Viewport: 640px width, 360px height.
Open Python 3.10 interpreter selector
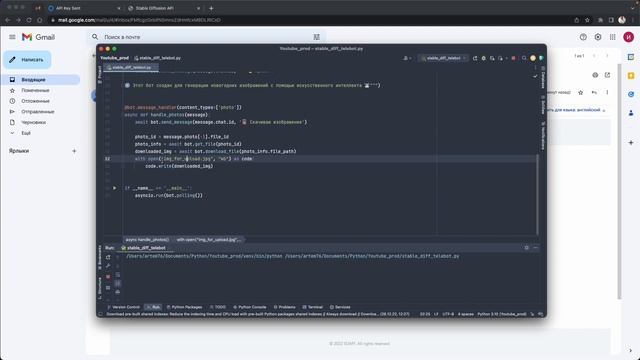pyautogui.click(x=502, y=314)
